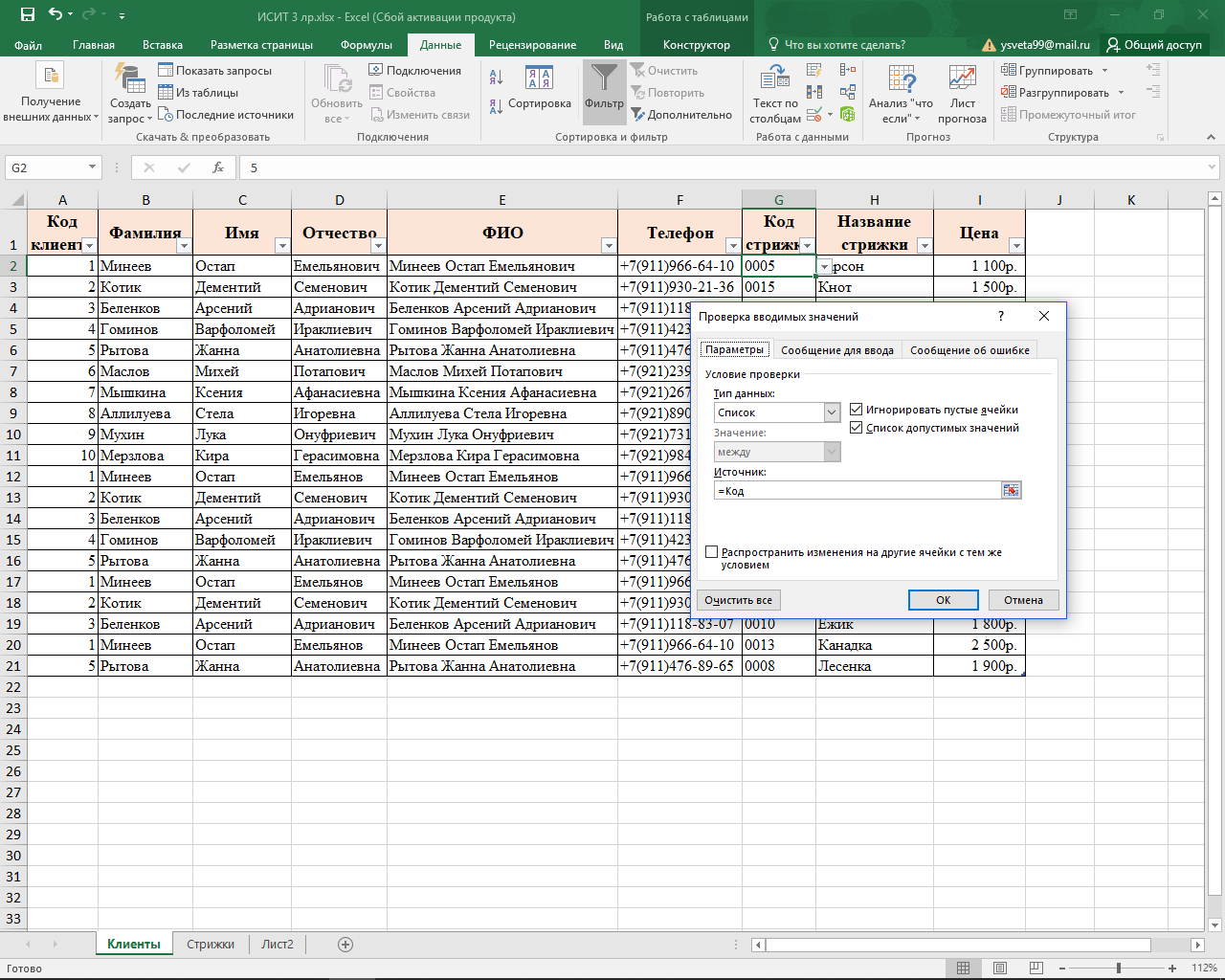Open the What-If Analysis icon
Image resolution: width=1225 pixels, height=980 pixels.
pyautogui.click(x=901, y=80)
